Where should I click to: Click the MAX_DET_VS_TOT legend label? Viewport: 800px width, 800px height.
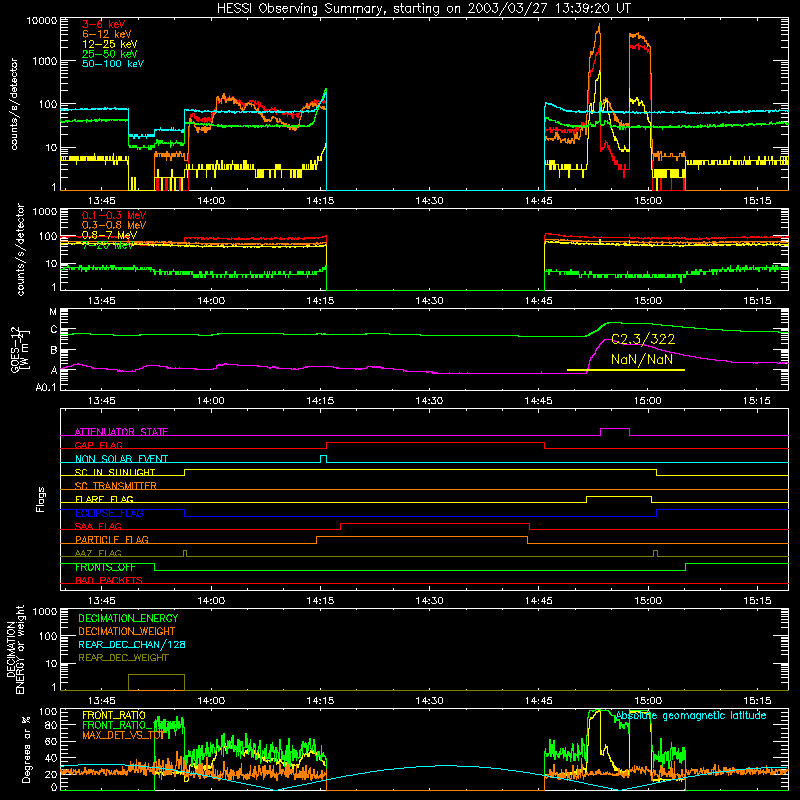tap(124, 735)
